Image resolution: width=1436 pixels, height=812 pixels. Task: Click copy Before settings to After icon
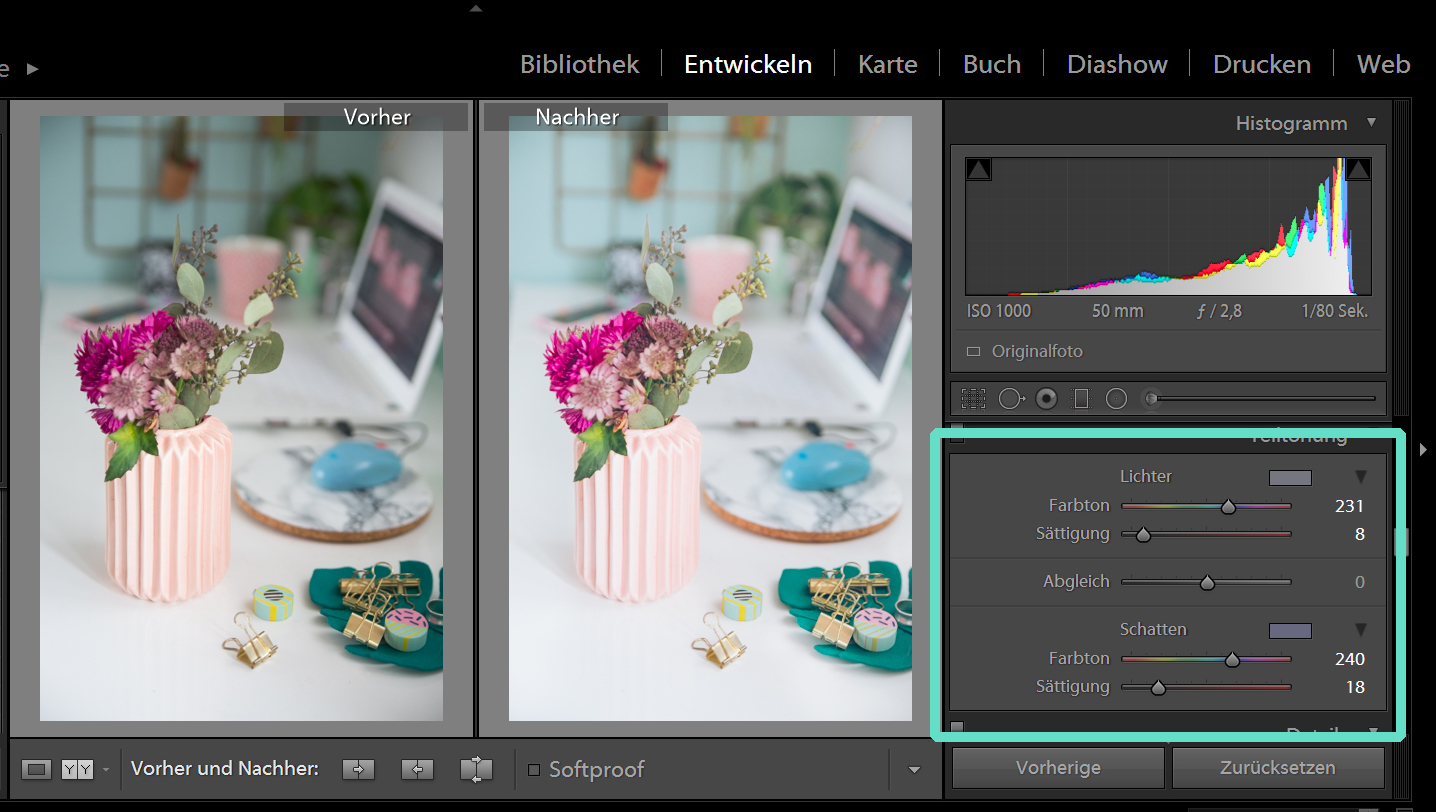[358, 769]
